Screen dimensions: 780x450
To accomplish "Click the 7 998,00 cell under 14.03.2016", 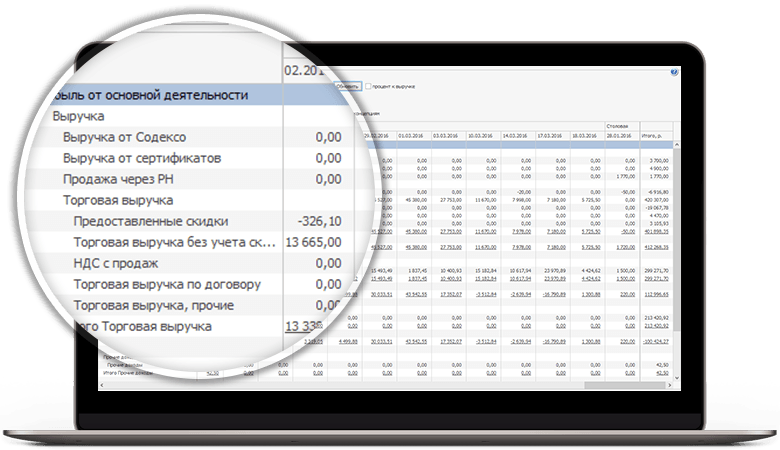I will pyautogui.click(x=521, y=200).
